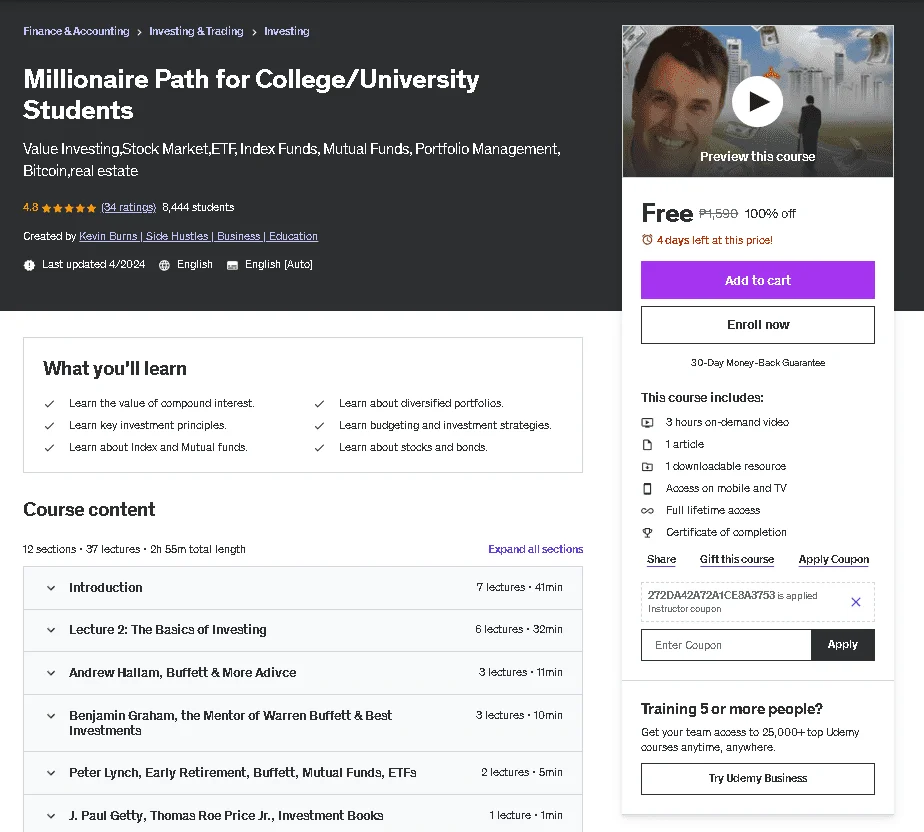Screen dimensions: 924x832
Task: Click '6 lectures • 32min' duration text
Action: [x=519, y=629]
